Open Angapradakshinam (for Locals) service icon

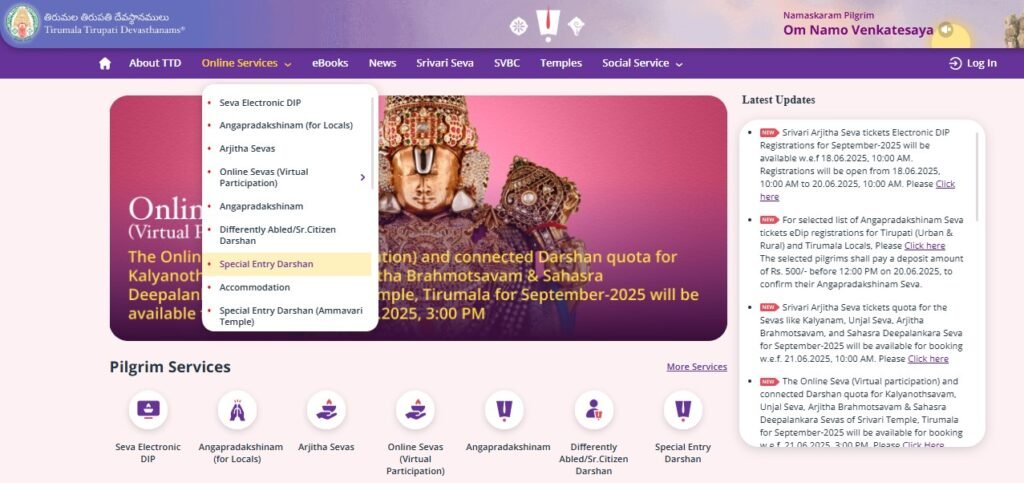(x=237, y=410)
